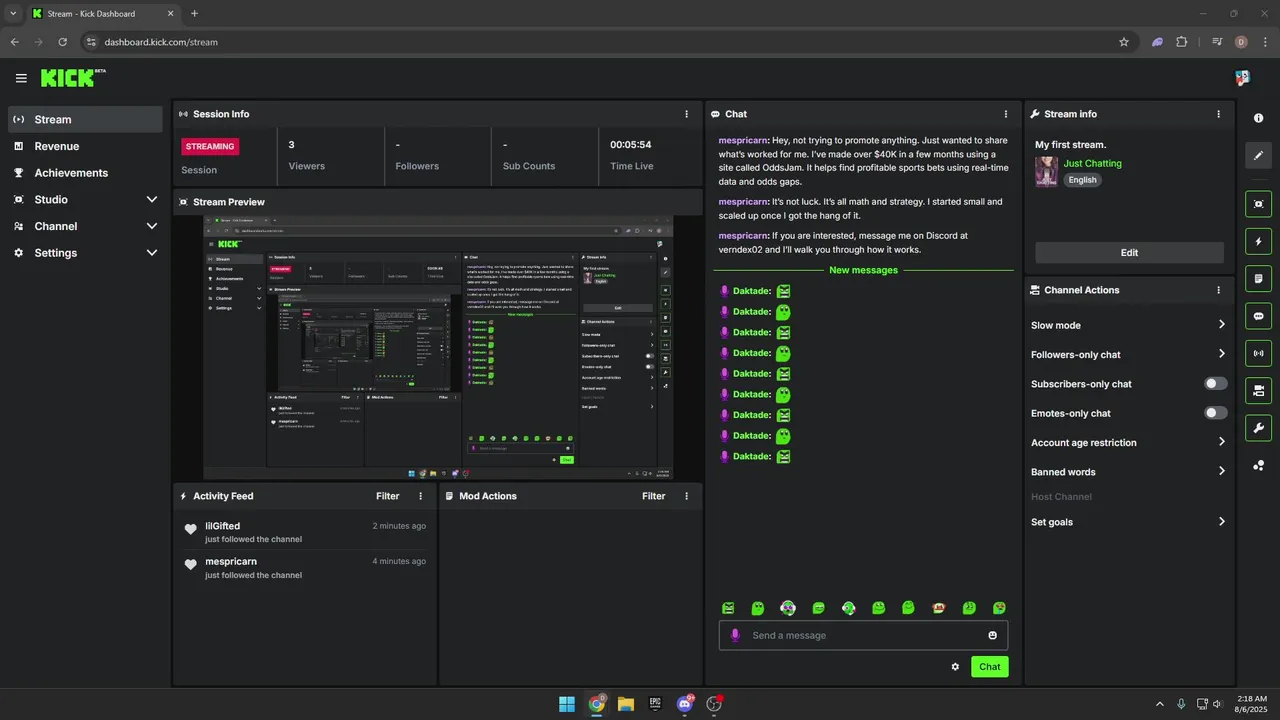
Task: Bookmark this page with the star icon
Action: (x=1124, y=42)
